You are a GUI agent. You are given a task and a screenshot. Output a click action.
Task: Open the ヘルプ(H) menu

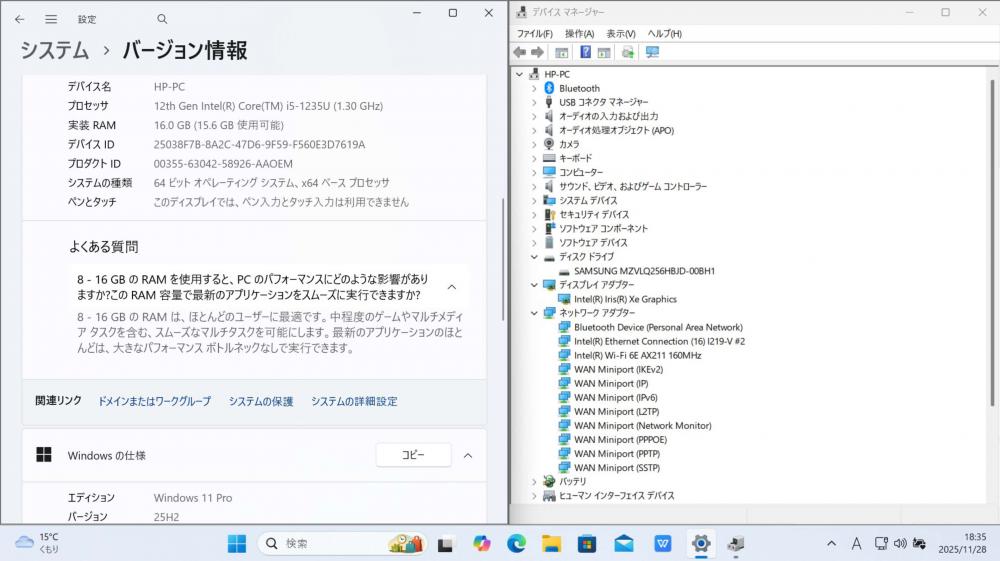pyautogui.click(x=665, y=33)
